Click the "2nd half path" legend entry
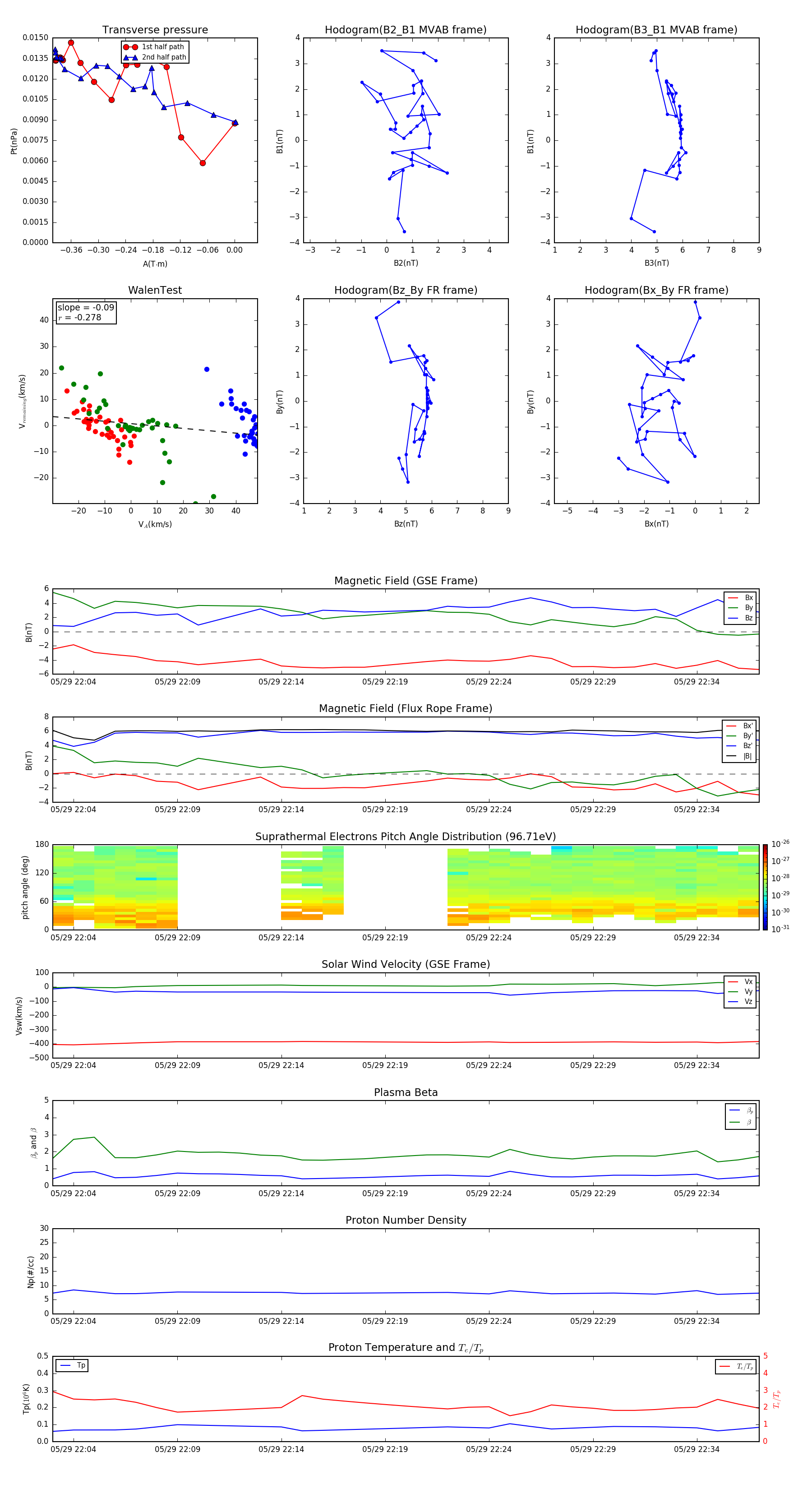 [x=155, y=57]
